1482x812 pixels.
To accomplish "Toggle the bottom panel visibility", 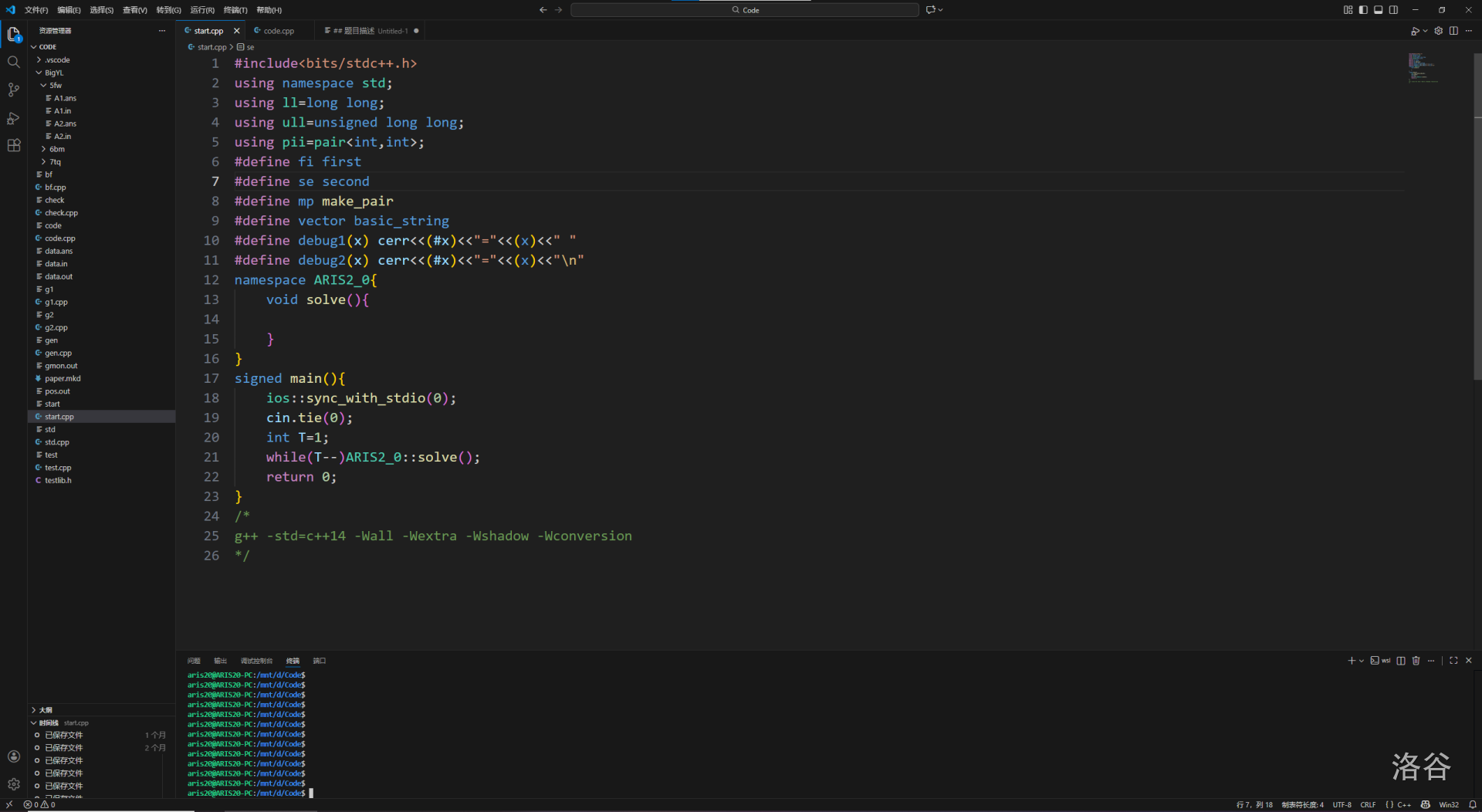I will (x=1378, y=10).
